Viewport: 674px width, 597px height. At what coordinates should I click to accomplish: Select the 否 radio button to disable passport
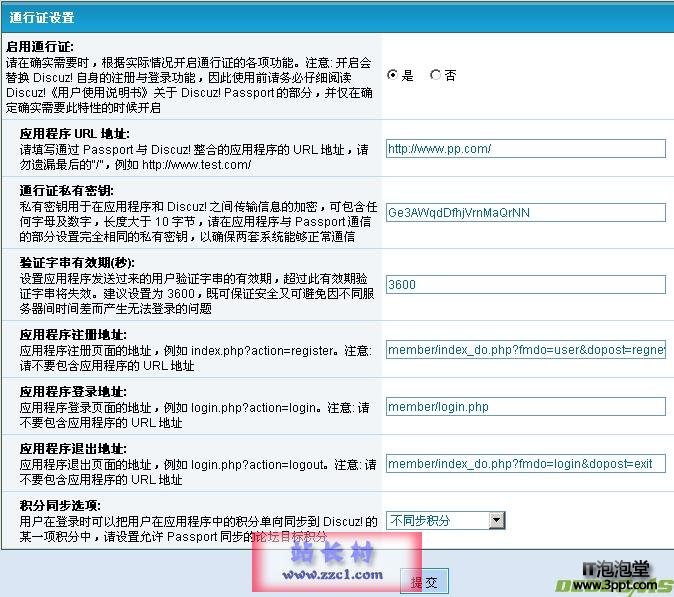[435, 75]
